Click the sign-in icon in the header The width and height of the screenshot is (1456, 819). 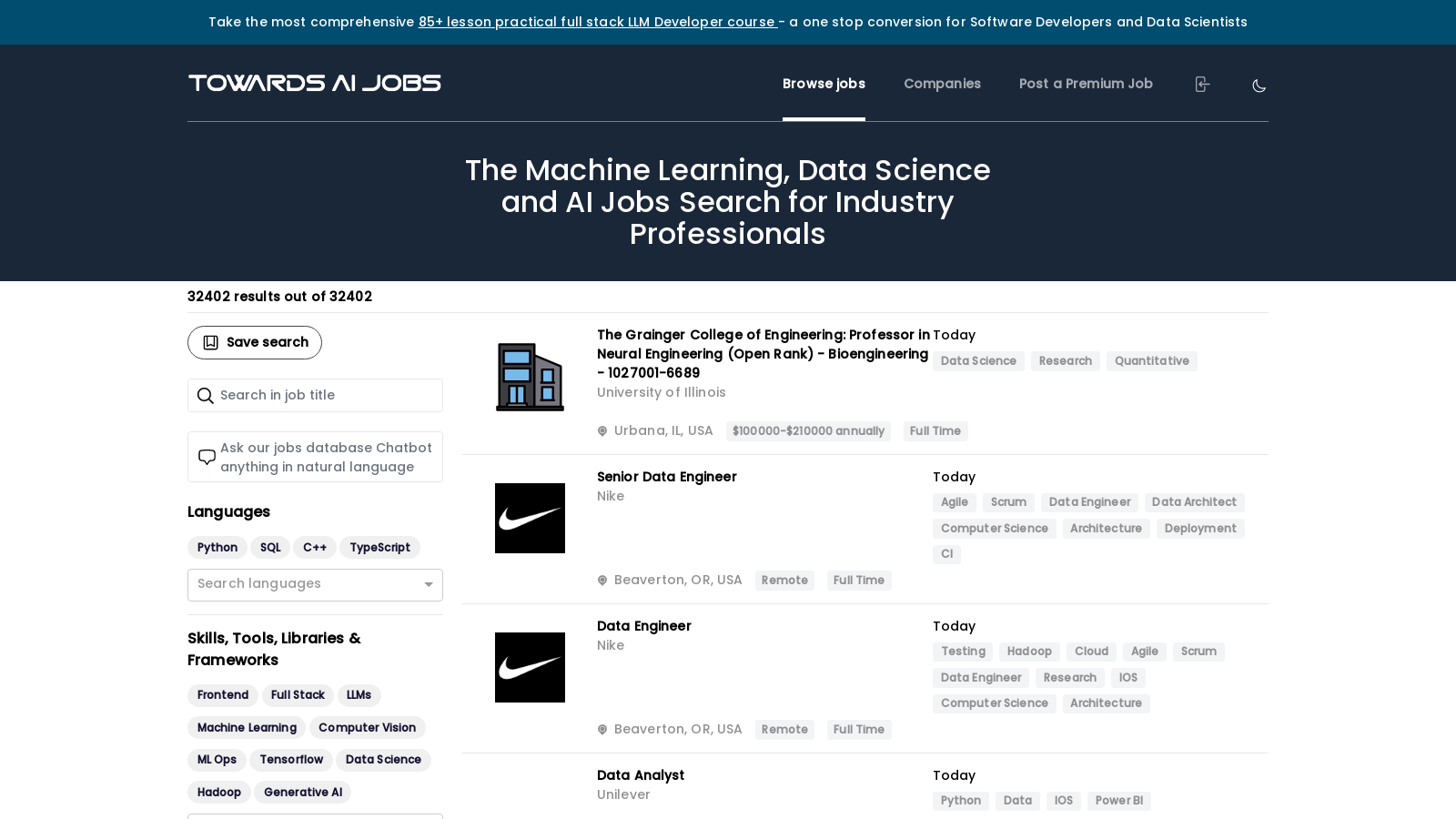(x=1202, y=84)
